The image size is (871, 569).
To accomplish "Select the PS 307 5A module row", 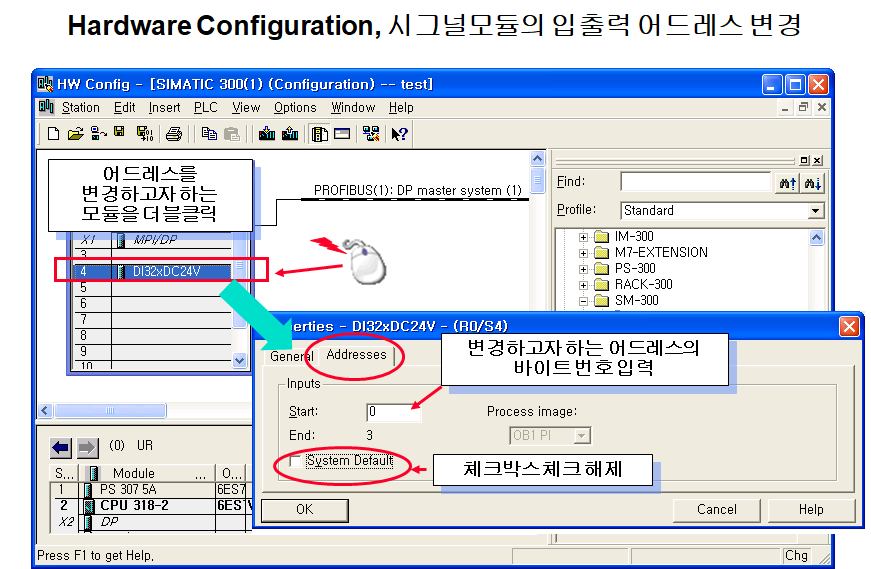I will click(151, 490).
